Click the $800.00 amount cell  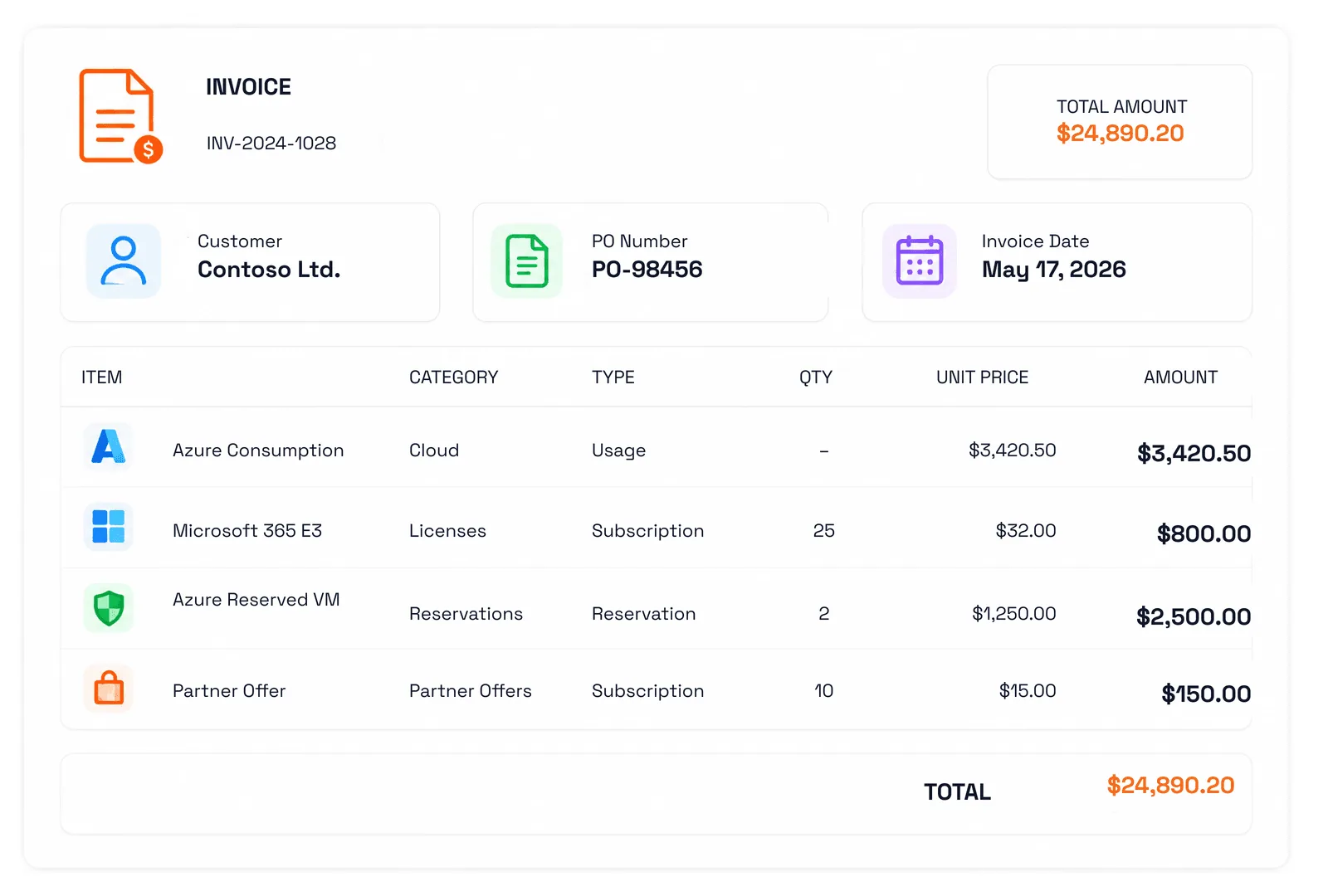pyautogui.click(x=1203, y=533)
